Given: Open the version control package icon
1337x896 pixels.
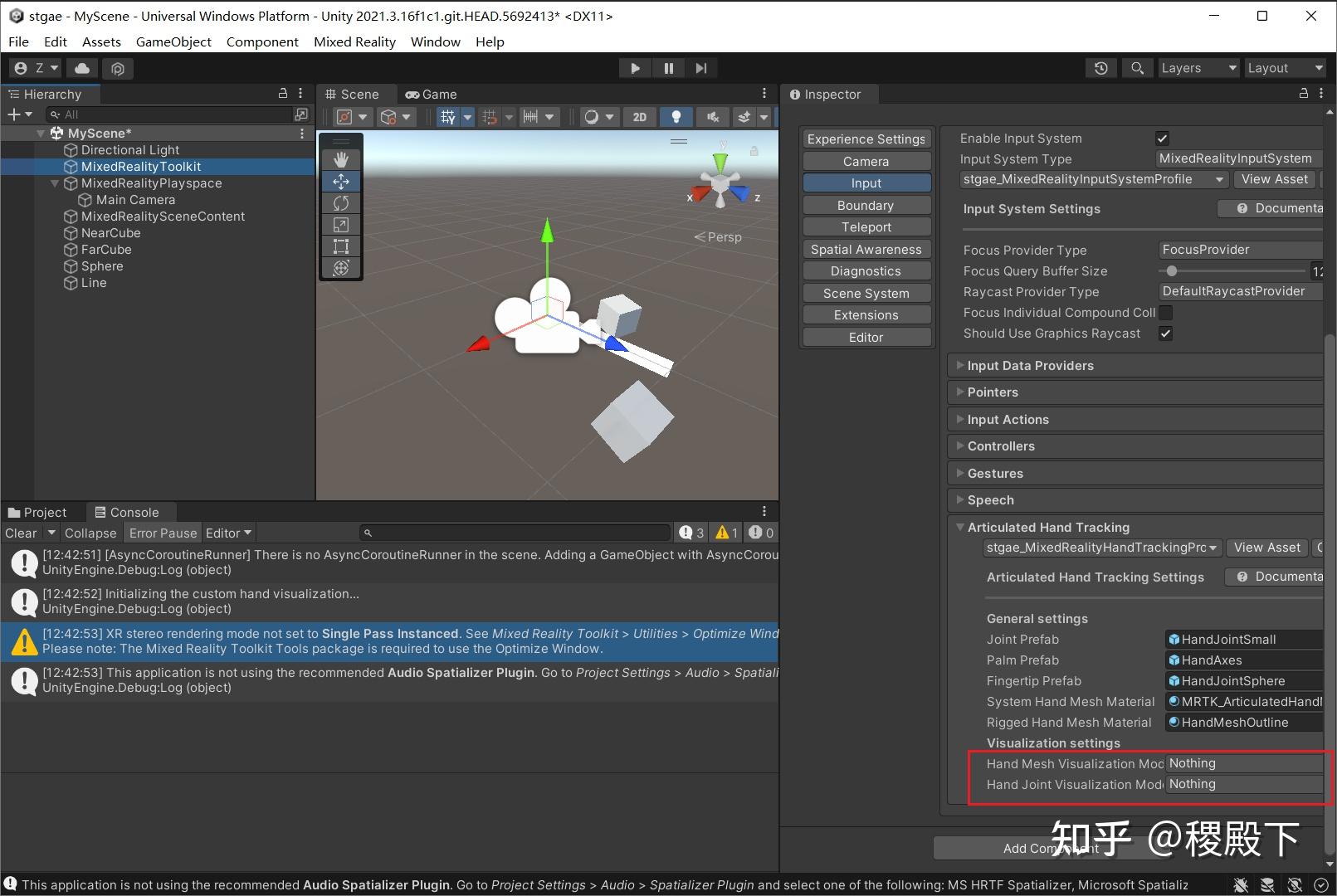Looking at the screenshot, I should point(118,68).
